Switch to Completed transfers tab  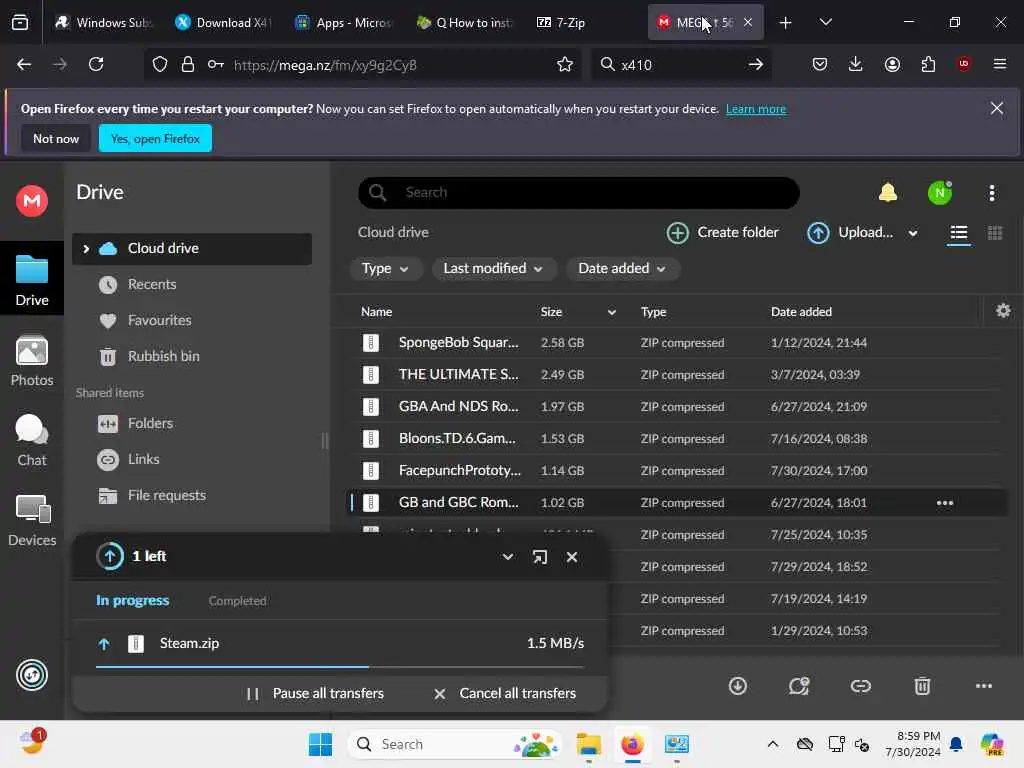pyautogui.click(x=237, y=601)
